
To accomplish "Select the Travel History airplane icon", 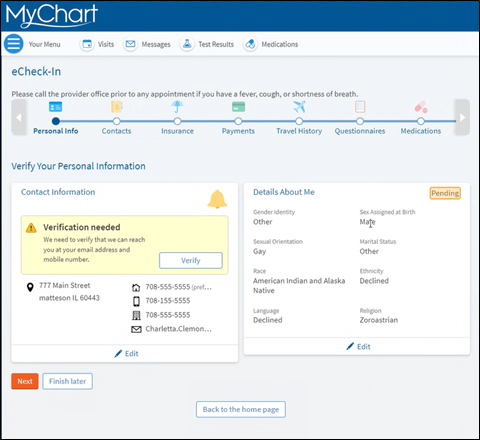I will [299, 107].
